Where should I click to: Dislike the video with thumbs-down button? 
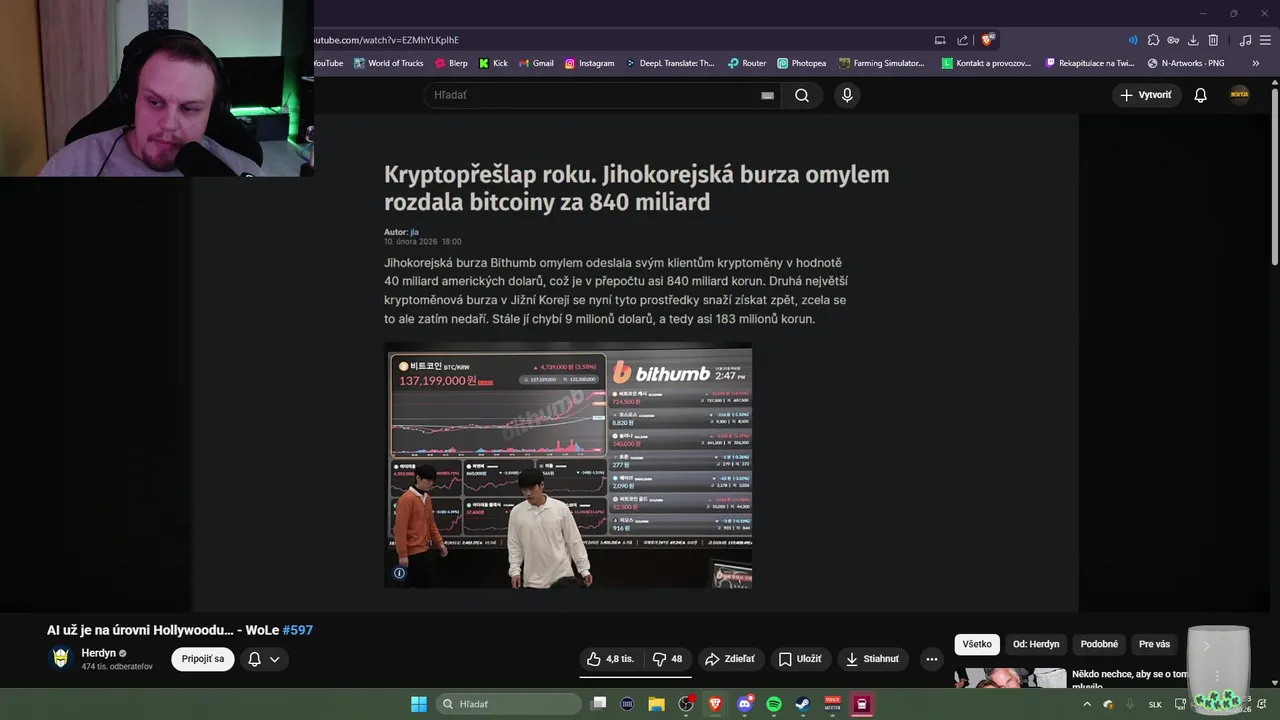667,659
